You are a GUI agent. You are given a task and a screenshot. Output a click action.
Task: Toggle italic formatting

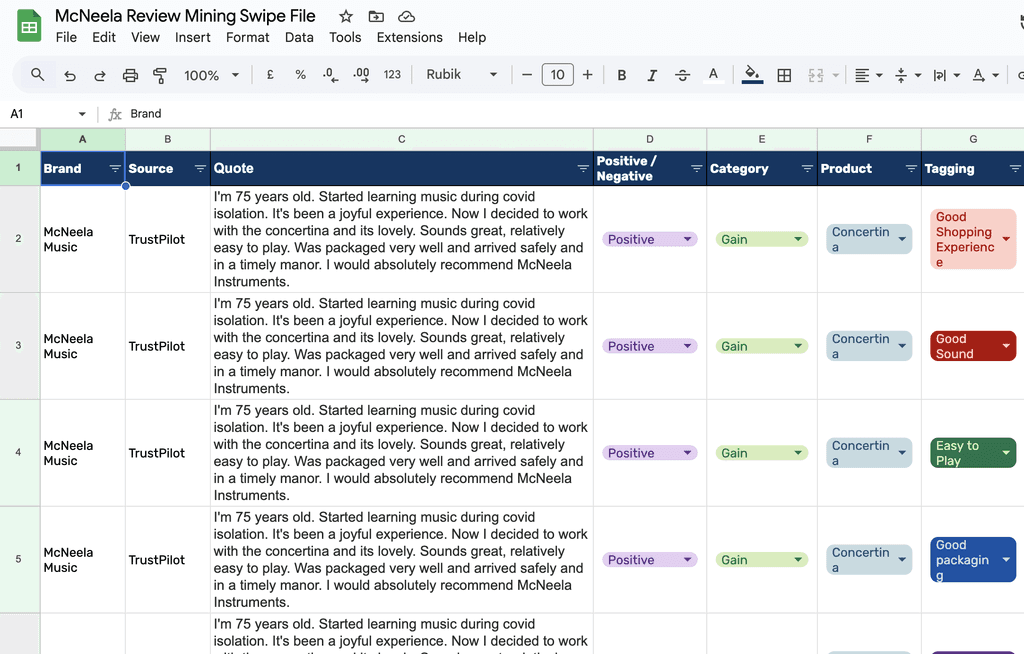[x=652, y=75]
